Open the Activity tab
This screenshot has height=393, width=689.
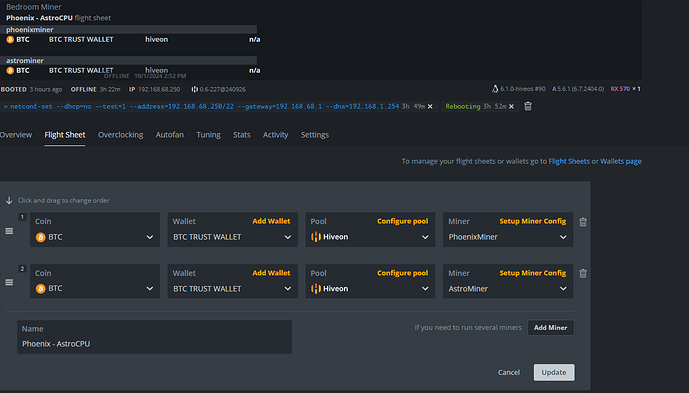[276, 135]
